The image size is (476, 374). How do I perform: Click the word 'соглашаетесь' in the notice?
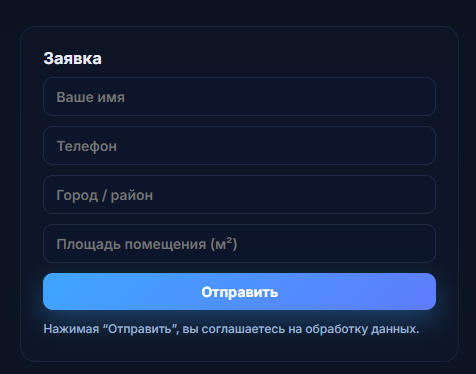pyautogui.click(x=243, y=329)
